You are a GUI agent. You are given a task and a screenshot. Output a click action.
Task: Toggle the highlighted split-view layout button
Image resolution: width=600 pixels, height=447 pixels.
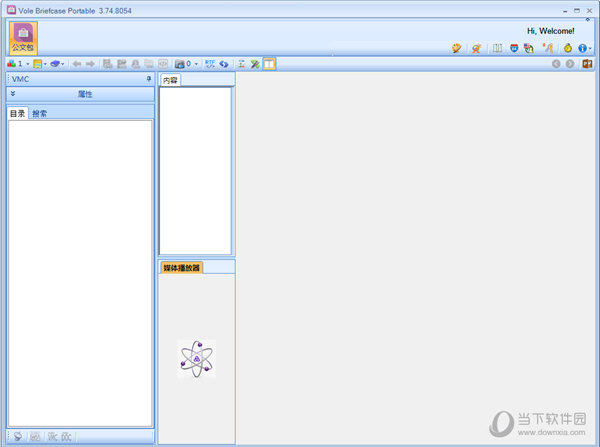270,64
